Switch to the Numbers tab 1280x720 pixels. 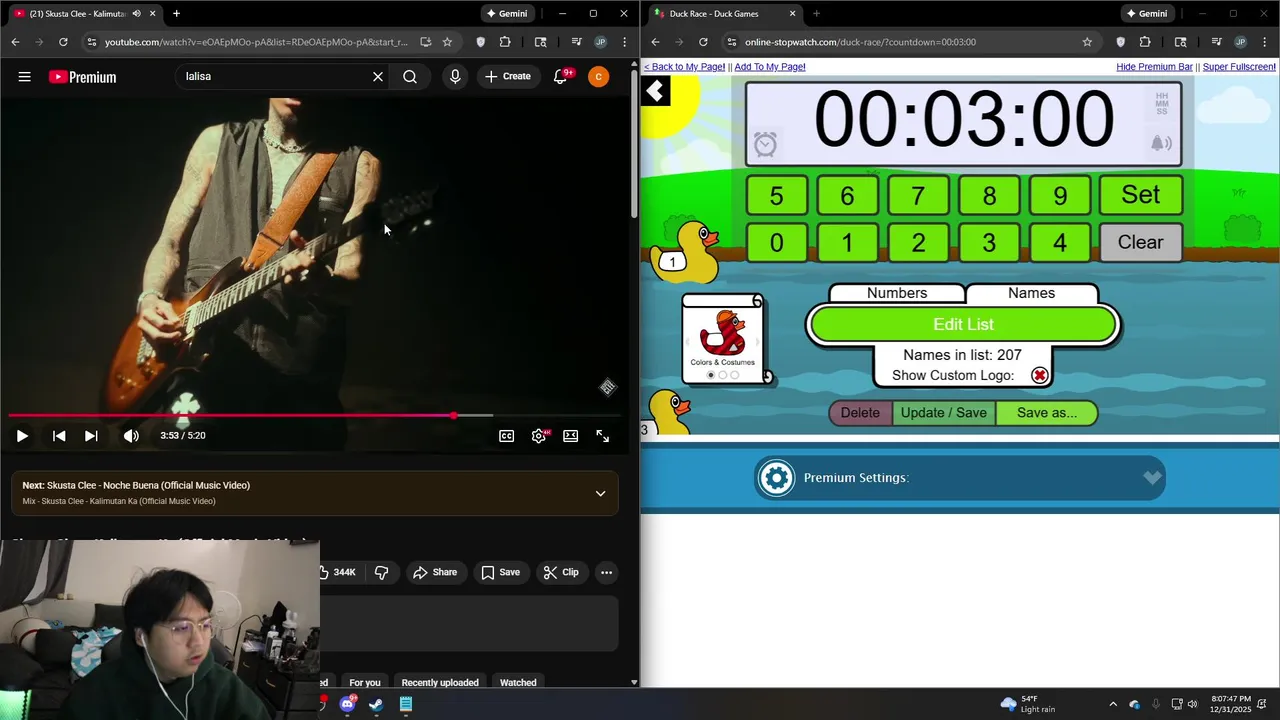point(897,293)
